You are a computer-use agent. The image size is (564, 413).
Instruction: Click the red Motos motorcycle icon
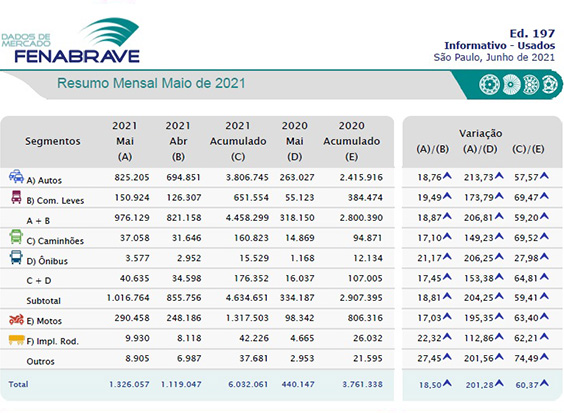(x=17, y=319)
